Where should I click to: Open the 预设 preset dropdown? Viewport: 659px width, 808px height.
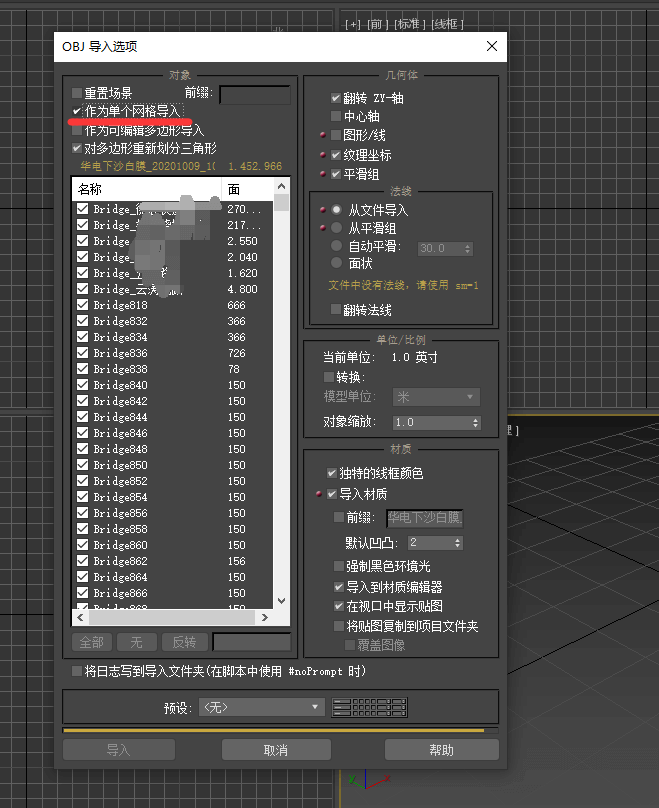[x=261, y=707]
